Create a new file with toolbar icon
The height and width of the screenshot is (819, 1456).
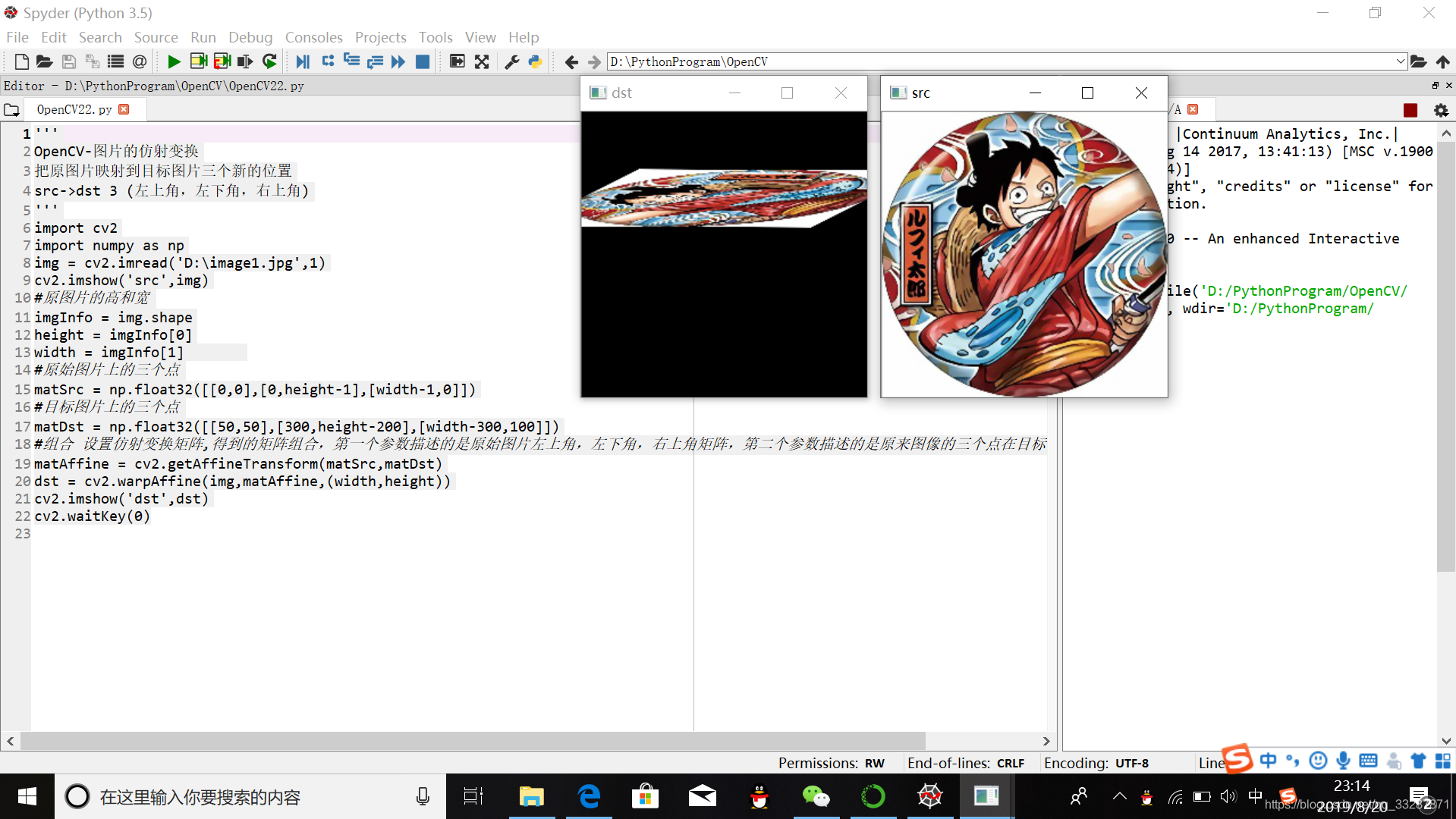[21, 61]
